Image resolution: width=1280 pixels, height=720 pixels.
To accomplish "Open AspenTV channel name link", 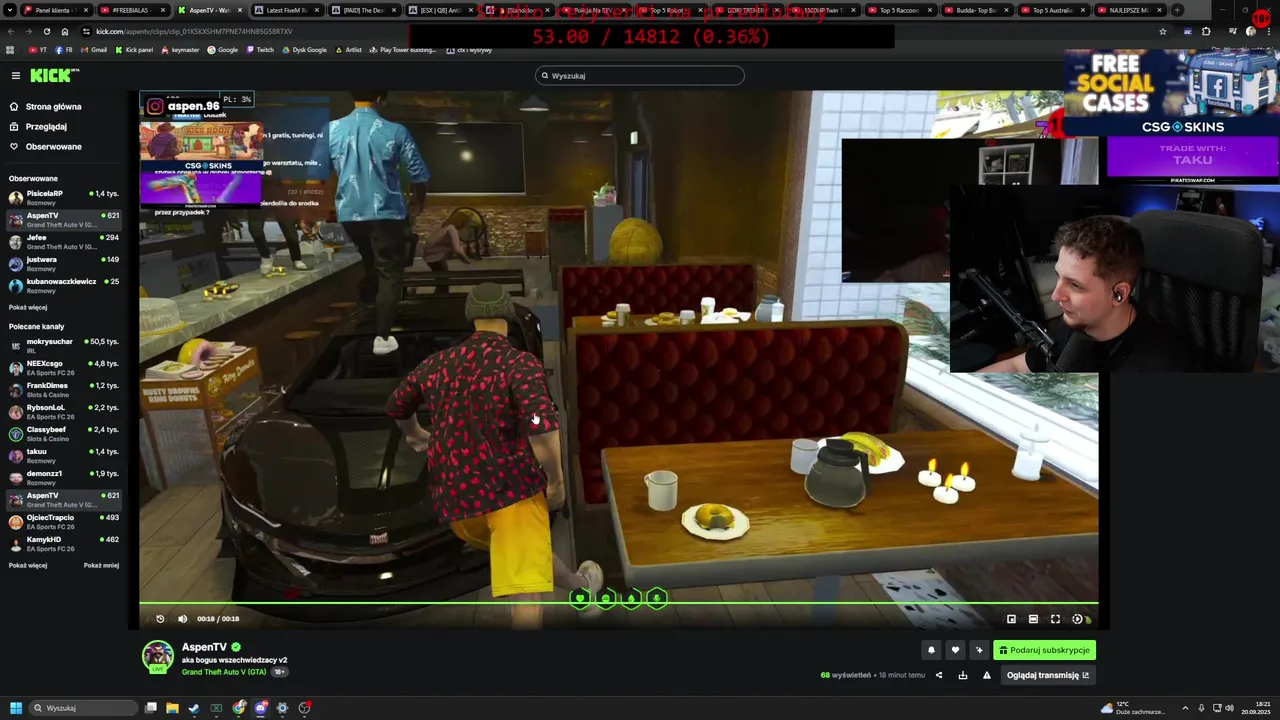I will pos(204,647).
